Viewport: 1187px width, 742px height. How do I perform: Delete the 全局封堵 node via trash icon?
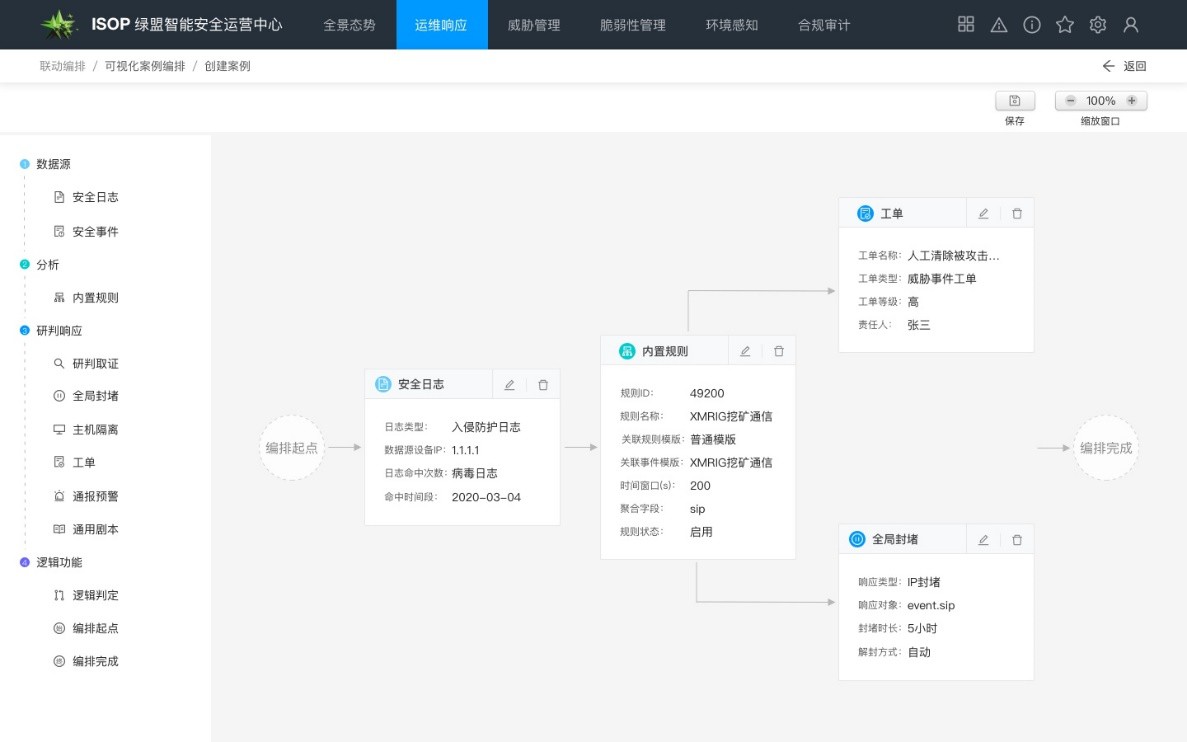[x=1017, y=540]
